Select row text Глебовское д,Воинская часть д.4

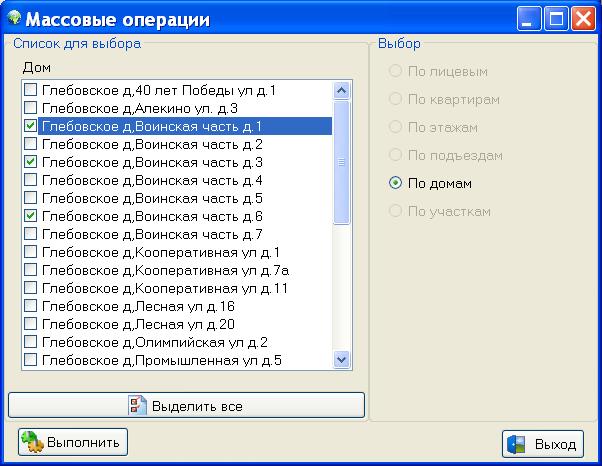[152, 180]
